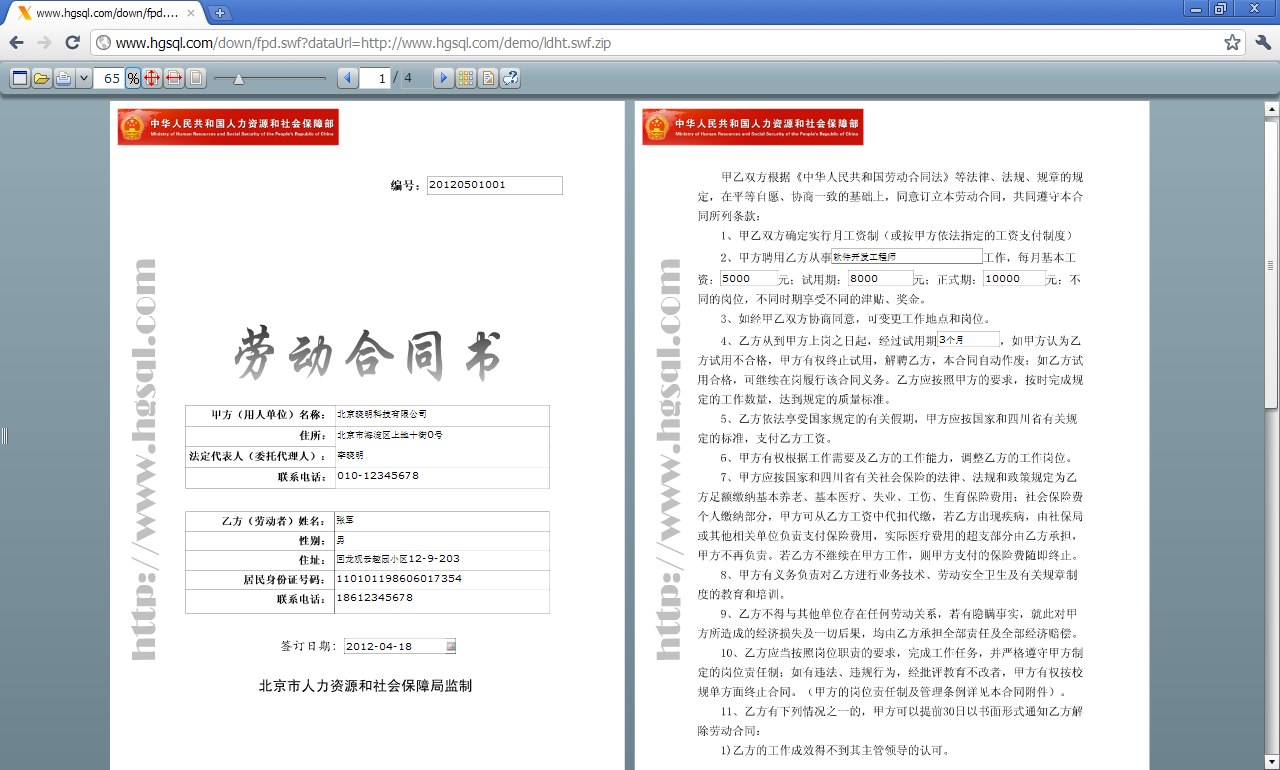Screen dimensions: 1280x770
Task: Open the browser wrench menu
Action: (x=1262, y=42)
